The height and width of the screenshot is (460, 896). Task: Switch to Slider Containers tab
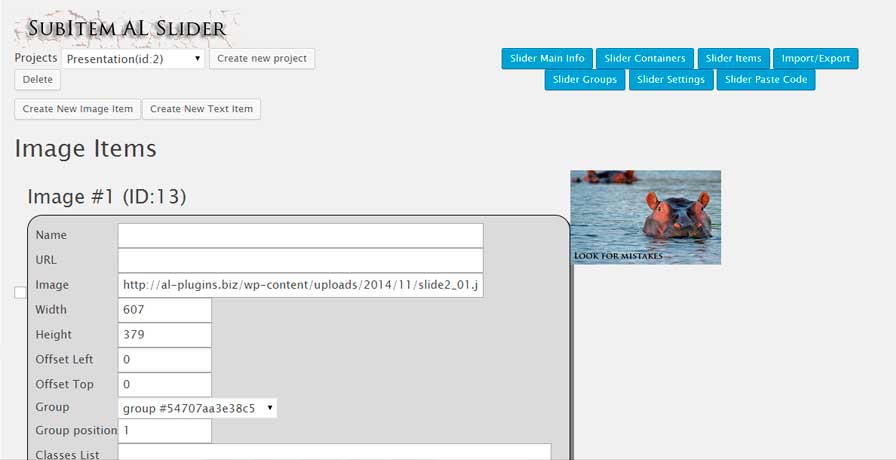pos(645,58)
